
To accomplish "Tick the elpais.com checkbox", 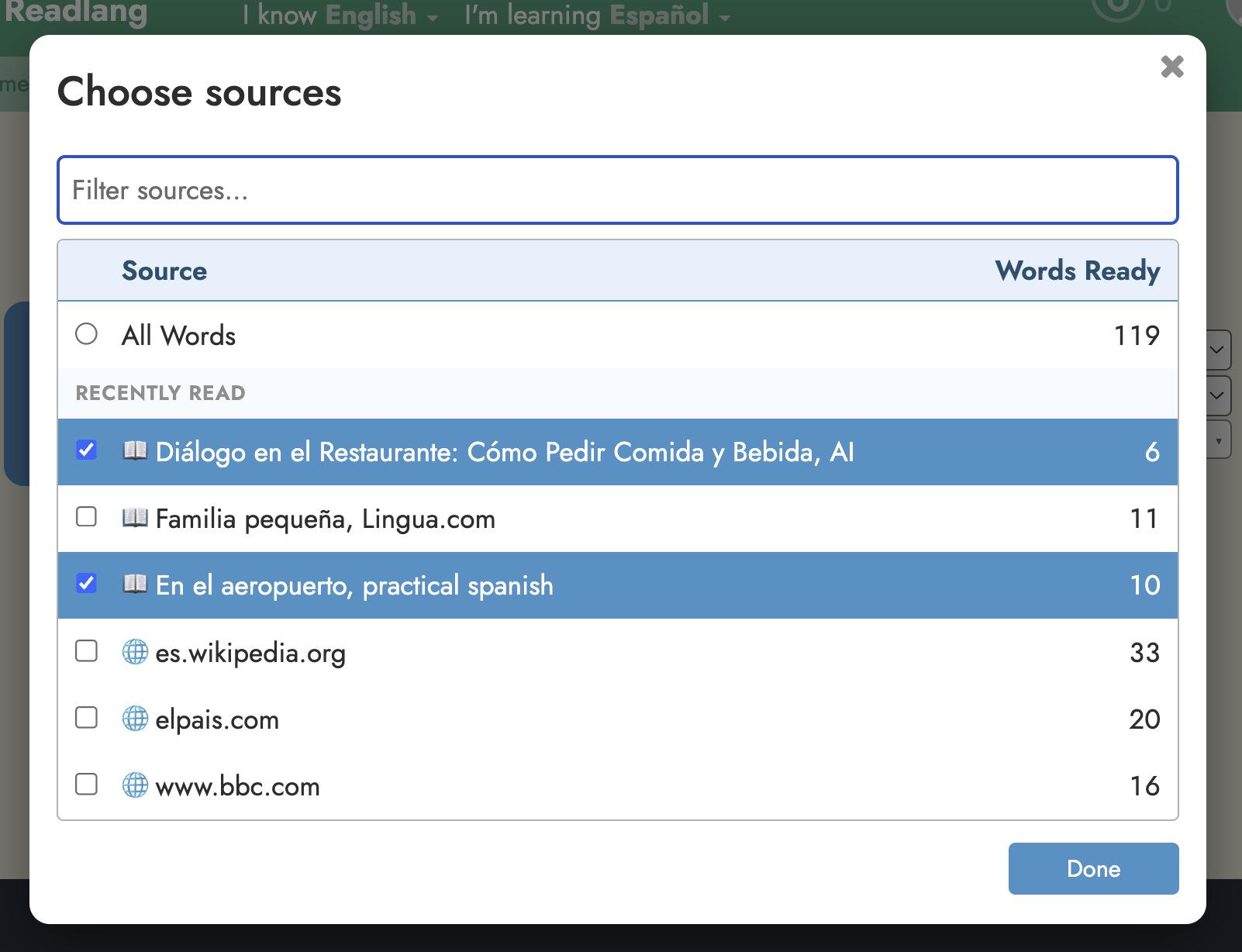I will pyautogui.click(x=86, y=717).
